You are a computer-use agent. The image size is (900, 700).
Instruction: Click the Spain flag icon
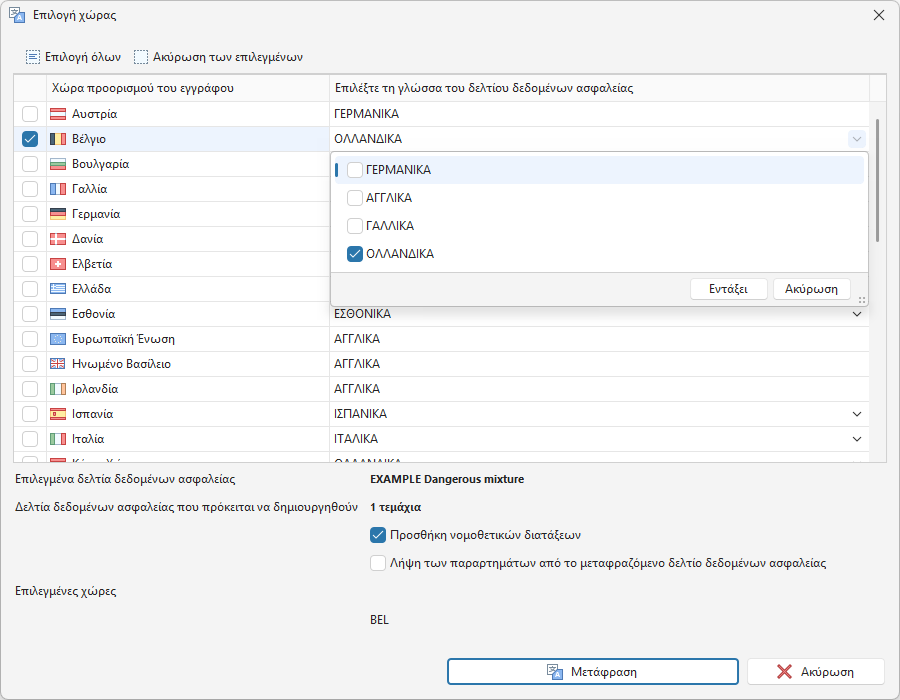pos(58,414)
